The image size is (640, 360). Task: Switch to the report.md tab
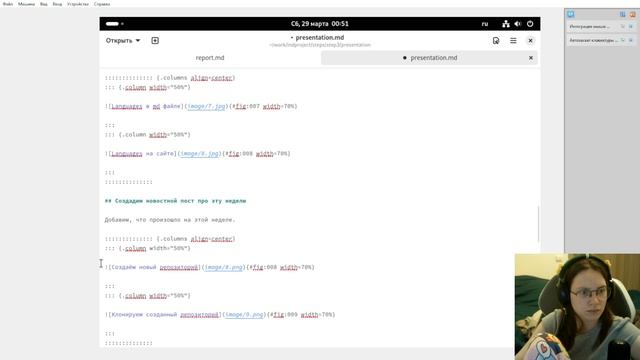pos(210,58)
